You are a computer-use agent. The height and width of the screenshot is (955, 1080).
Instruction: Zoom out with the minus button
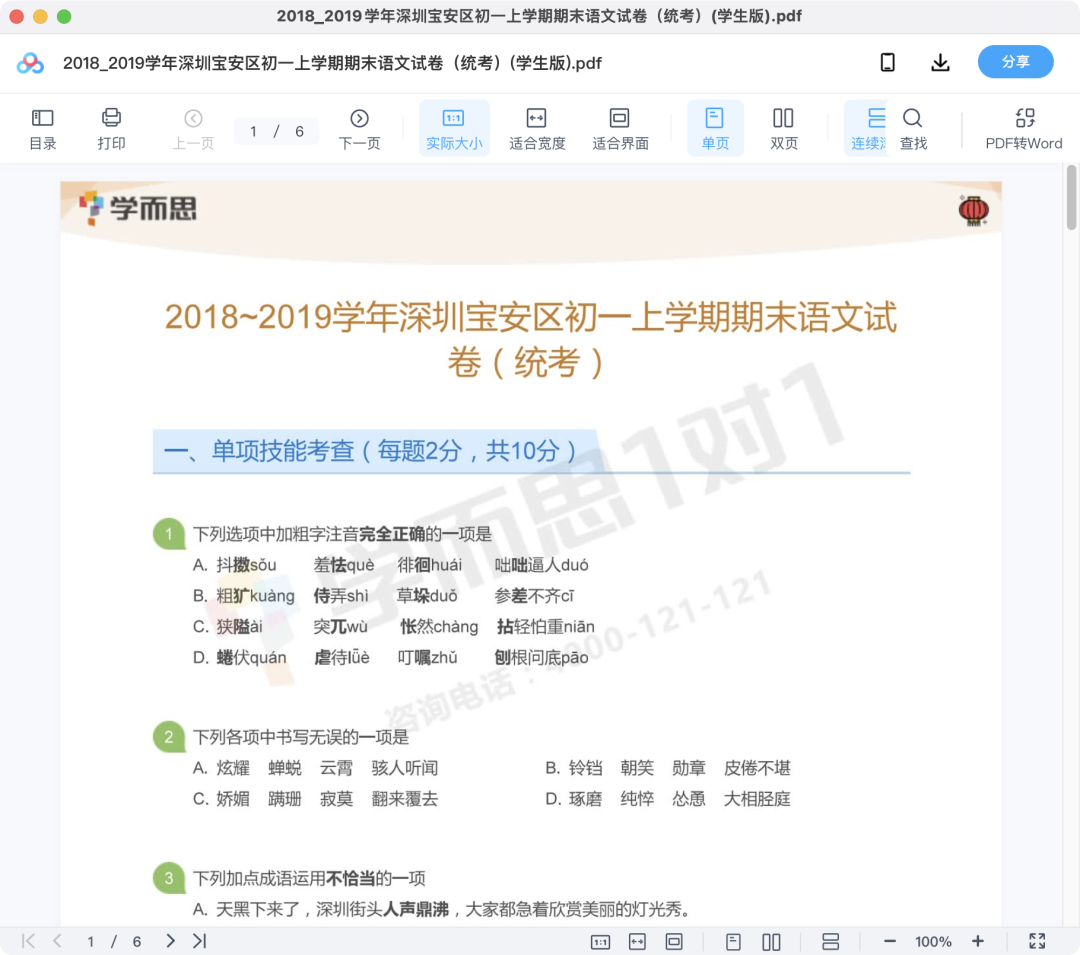click(x=890, y=941)
